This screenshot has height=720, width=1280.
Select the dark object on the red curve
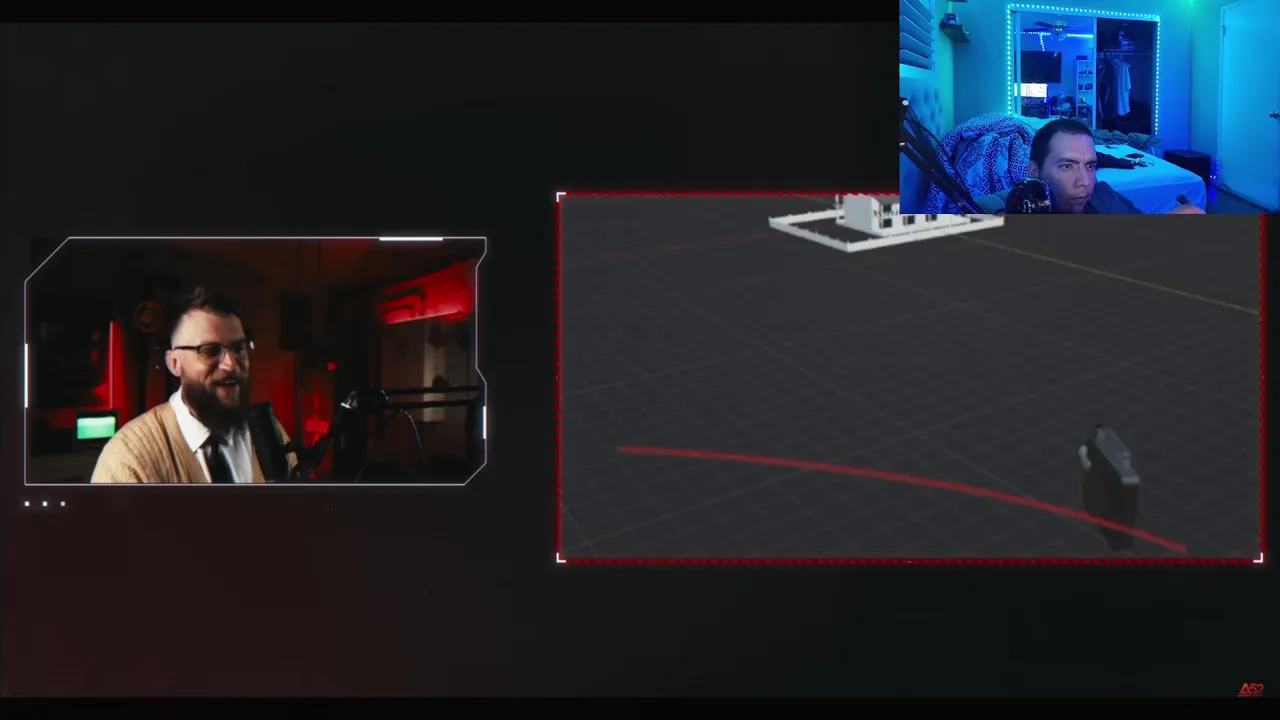click(1110, 487)
